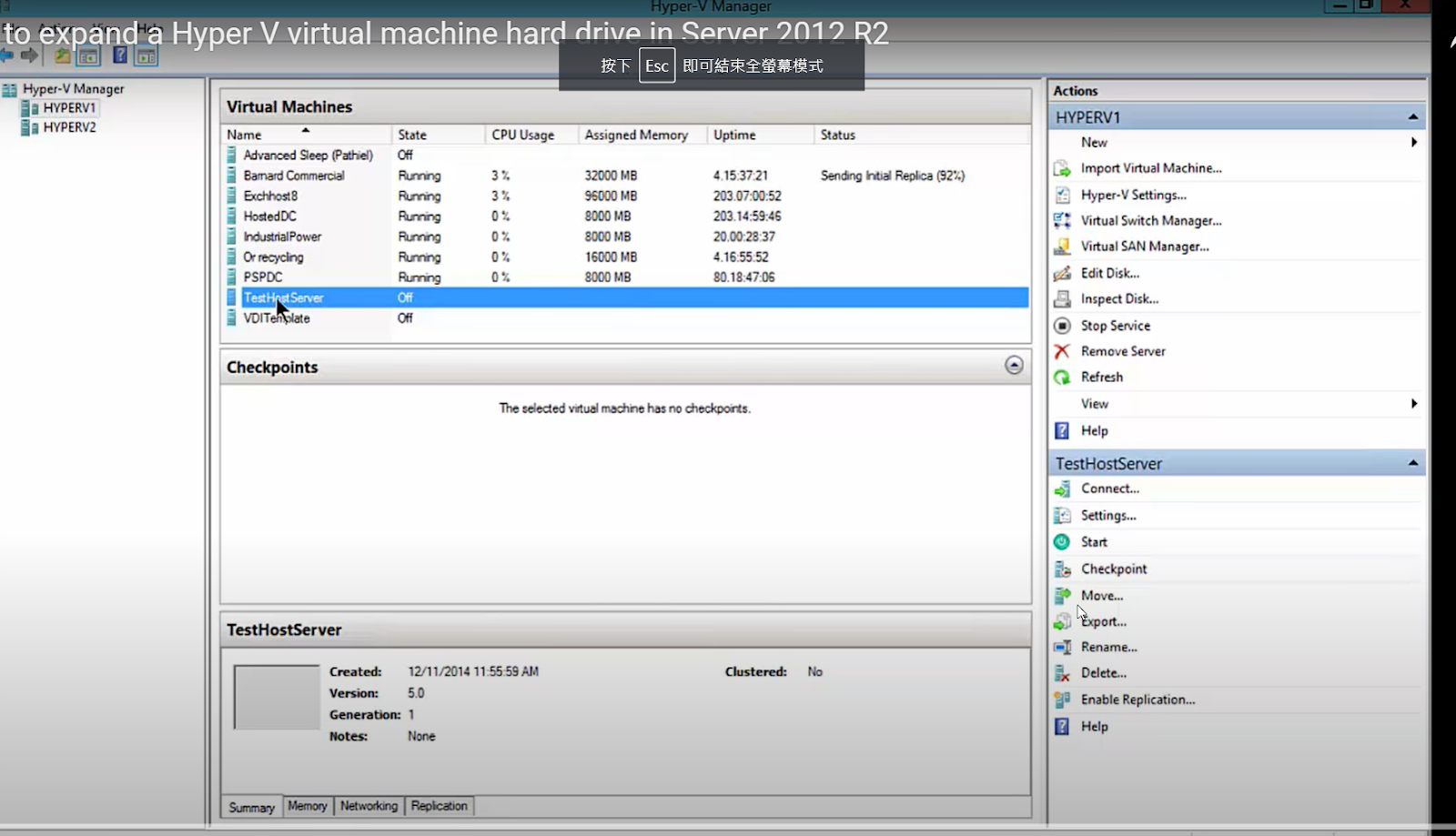Image resolution: width=1456 pixels, height=836 pixels.
Task: Select the Exchhost8 VM row
Action: point(627,196)
